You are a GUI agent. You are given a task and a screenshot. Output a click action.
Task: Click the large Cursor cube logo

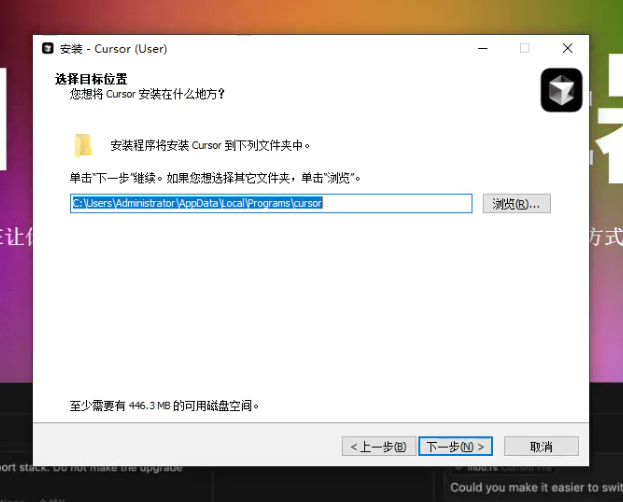[x=561, y=90]
